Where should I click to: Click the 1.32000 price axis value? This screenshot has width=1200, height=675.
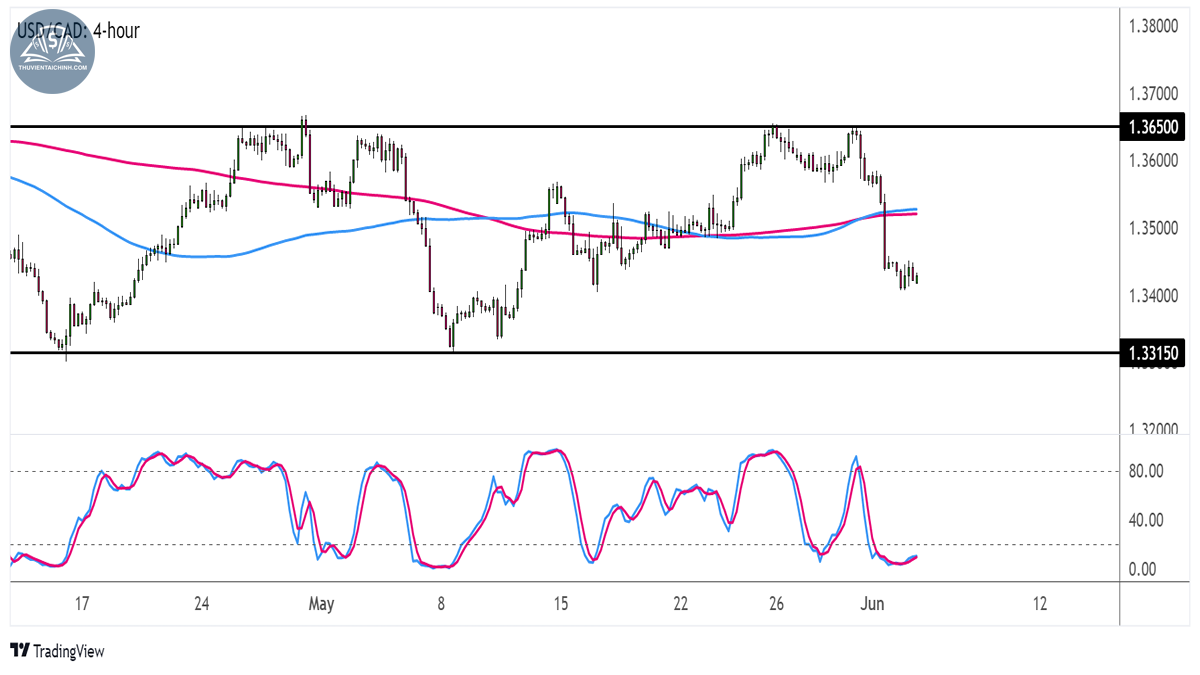click(x=1151, y=430)
